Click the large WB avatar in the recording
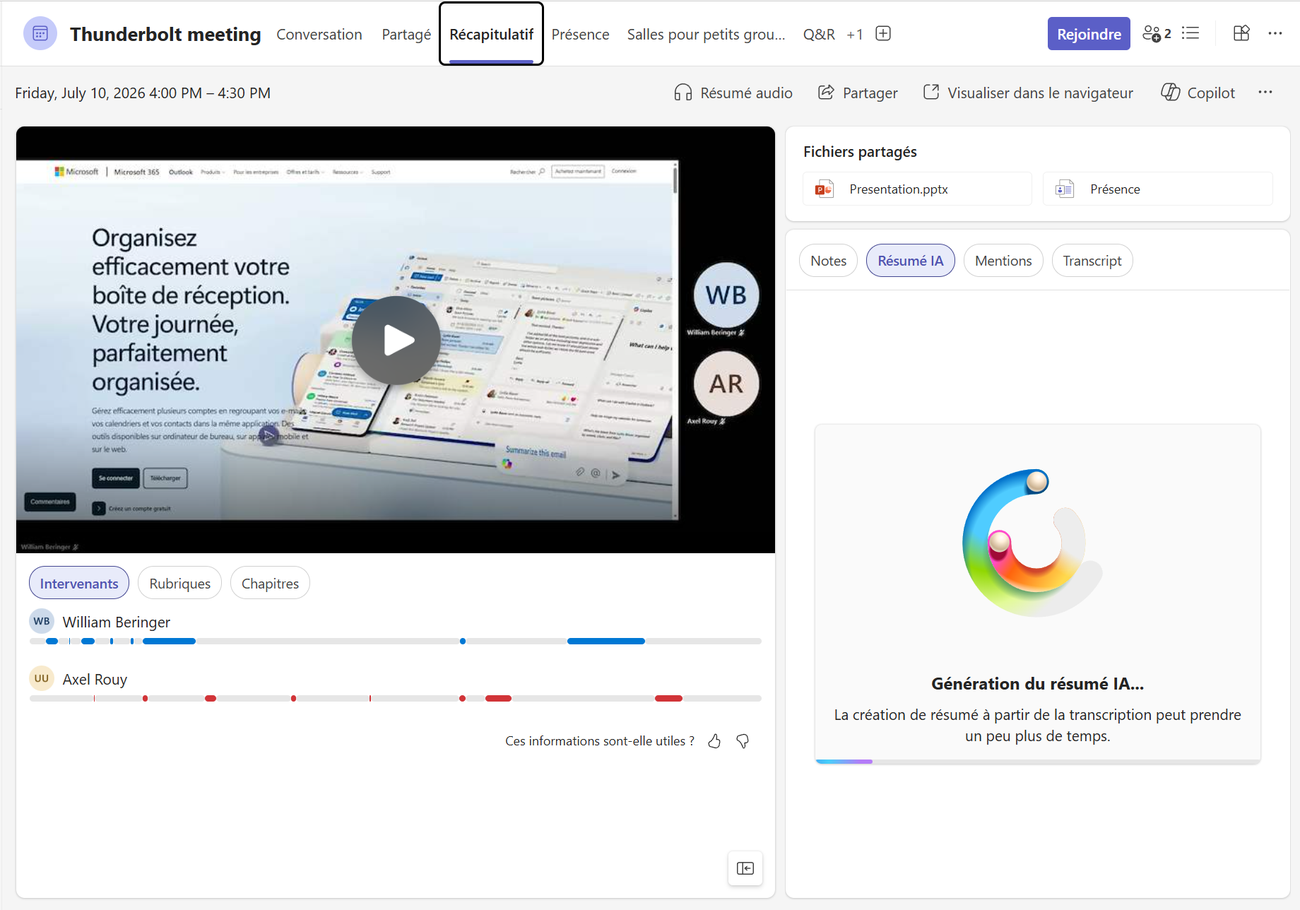Image resolution: width=1300 pixels, height=910 pixels. 726,295
